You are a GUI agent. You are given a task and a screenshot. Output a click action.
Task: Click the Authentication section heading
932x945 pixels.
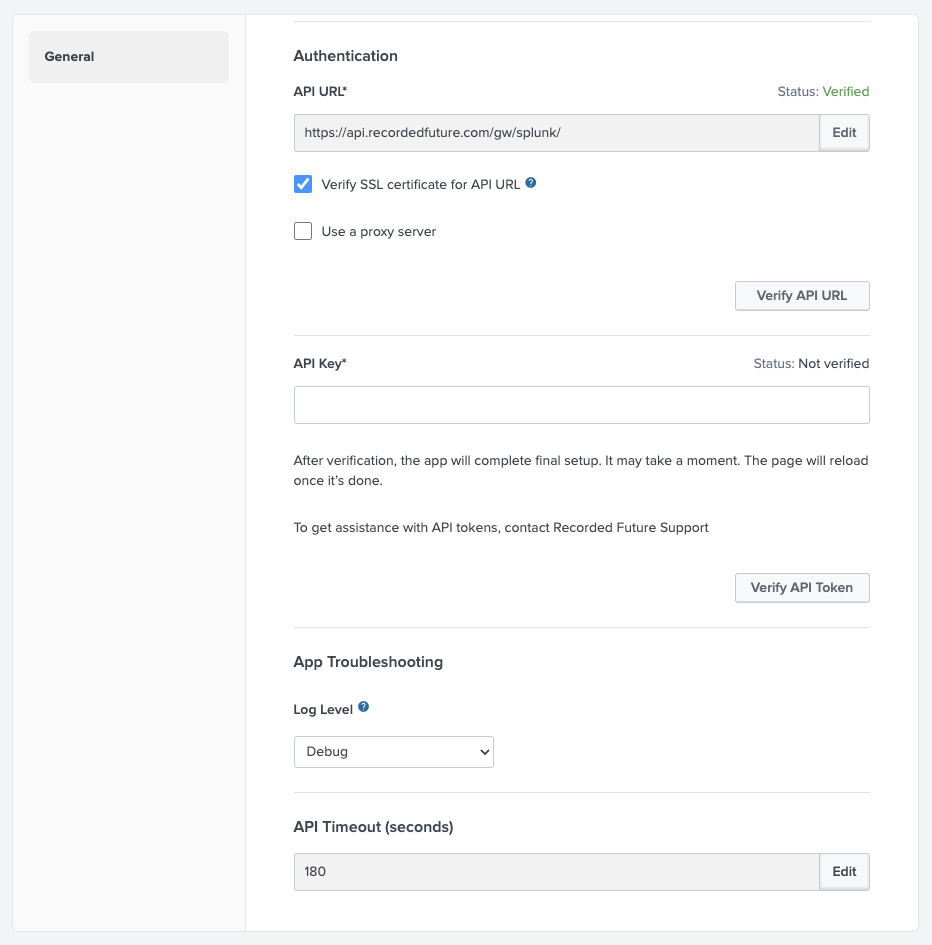point(345,56)
